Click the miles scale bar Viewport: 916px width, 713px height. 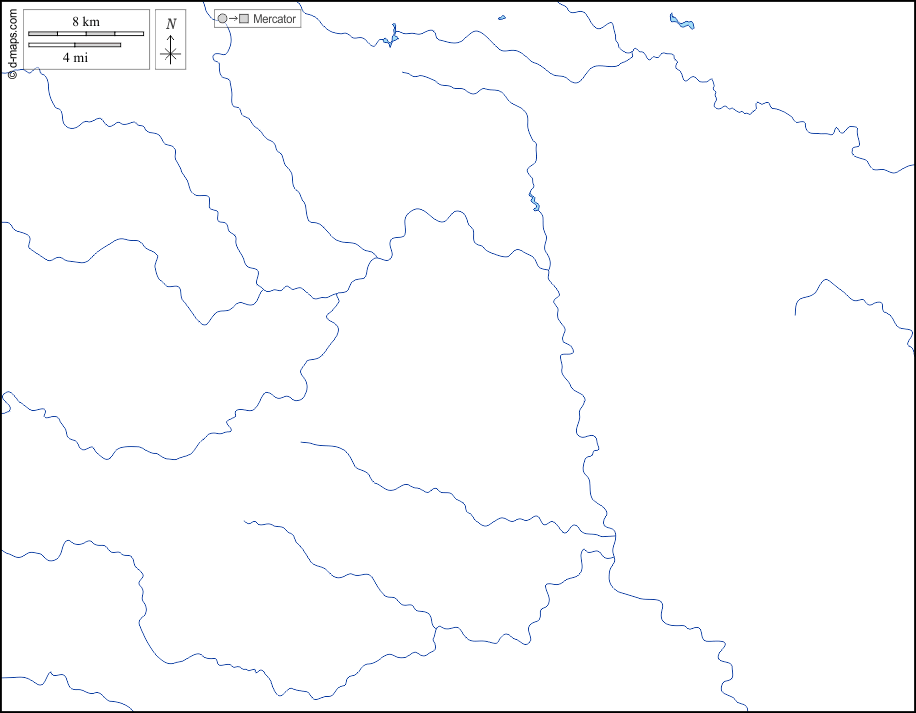pyautogui.click(x=75, y=45)
